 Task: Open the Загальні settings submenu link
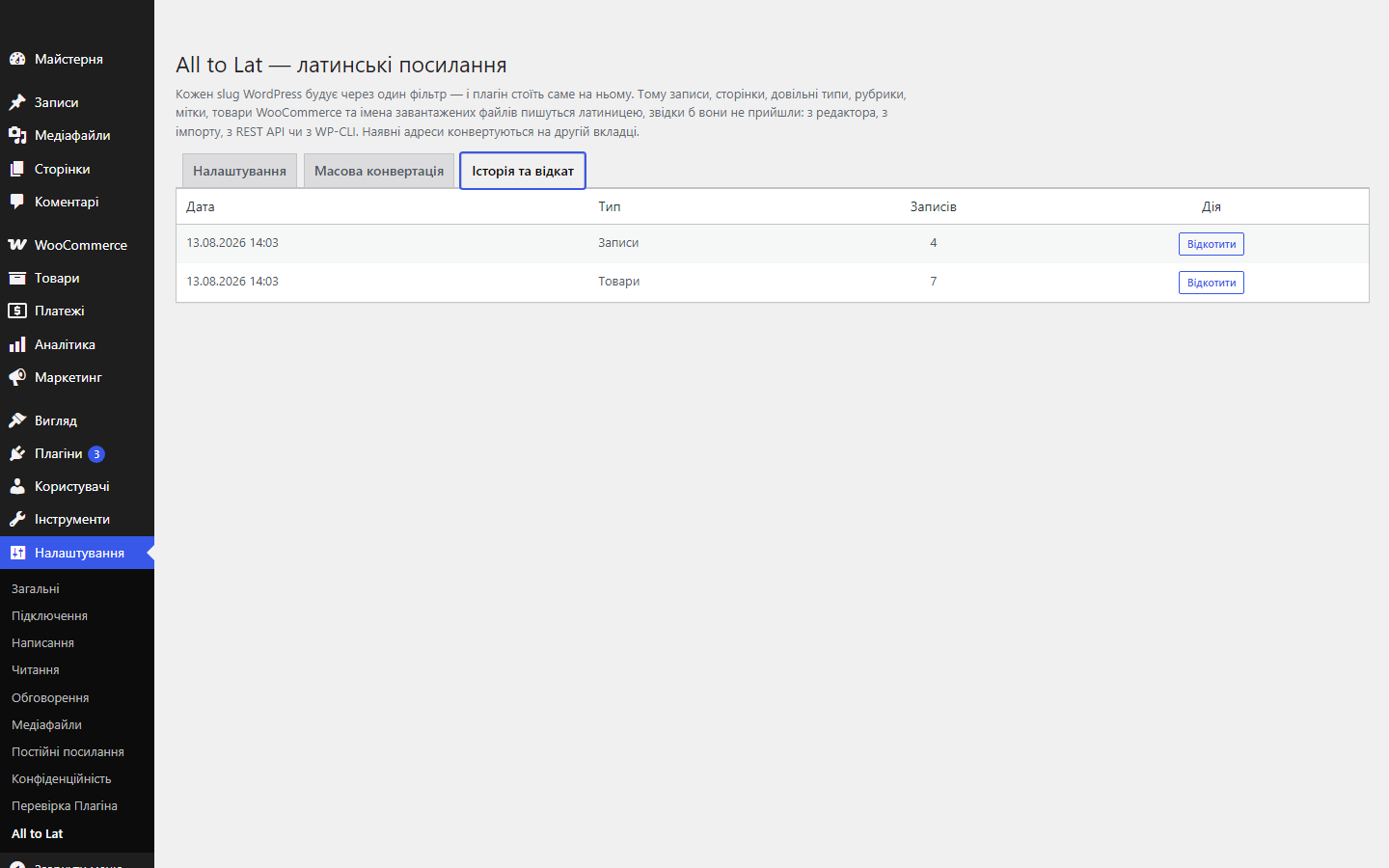click(x=36, y=588)
